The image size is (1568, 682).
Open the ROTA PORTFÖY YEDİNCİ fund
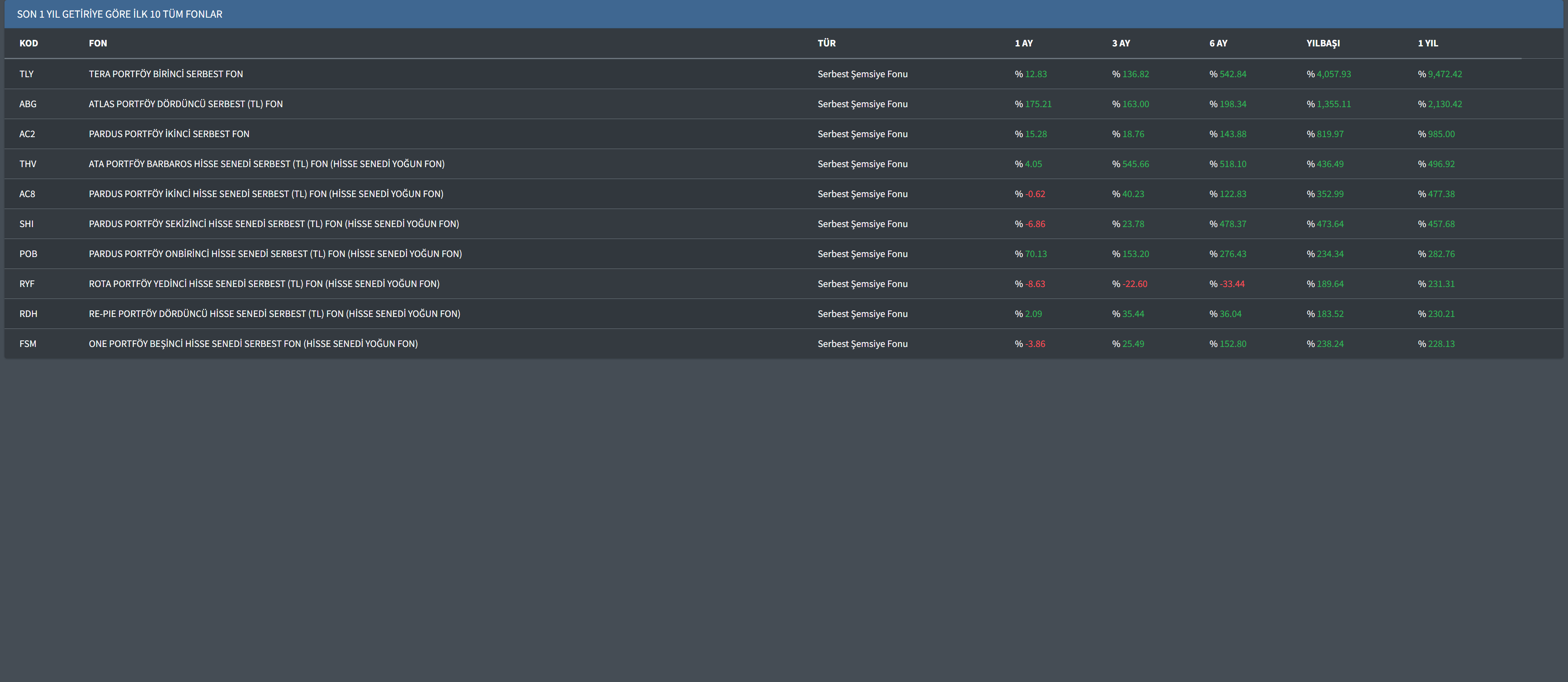pyautogui.click(x=264, y=284)
